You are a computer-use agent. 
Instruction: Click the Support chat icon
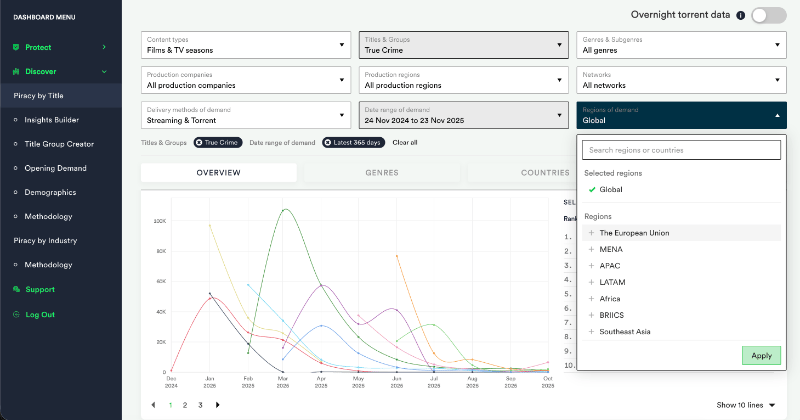coord(16,289)
